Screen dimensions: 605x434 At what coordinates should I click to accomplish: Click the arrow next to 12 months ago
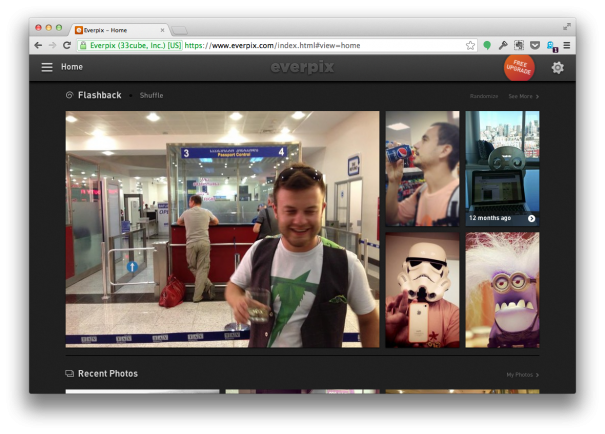tap(531, 218)
